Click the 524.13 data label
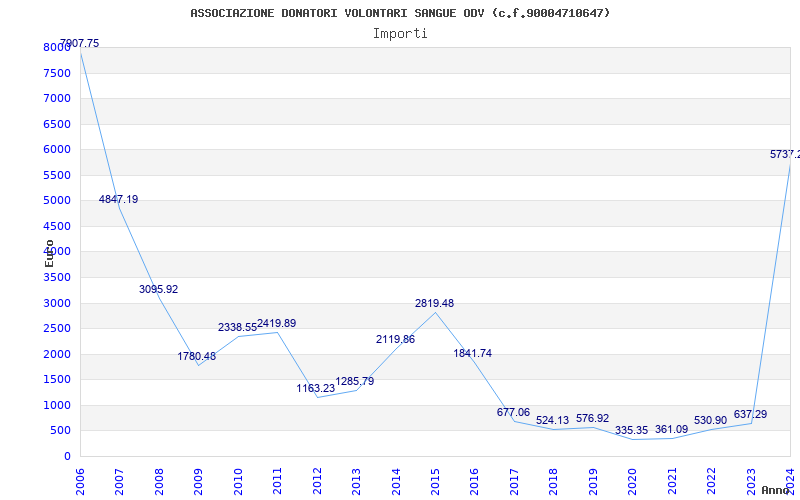The height and width of the screenshot is (500, 800). 552,421
